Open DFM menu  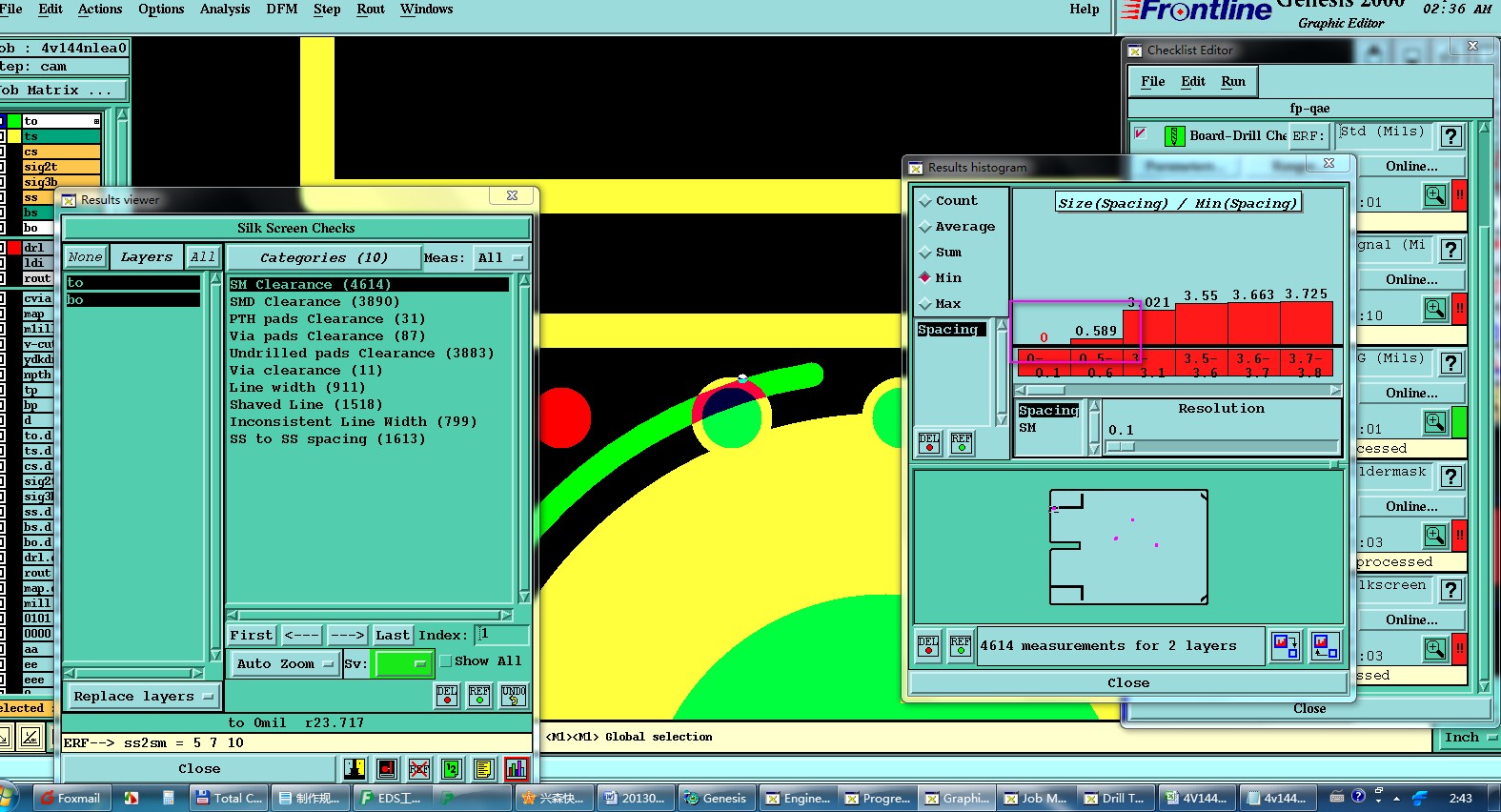(x=281, y=10)
